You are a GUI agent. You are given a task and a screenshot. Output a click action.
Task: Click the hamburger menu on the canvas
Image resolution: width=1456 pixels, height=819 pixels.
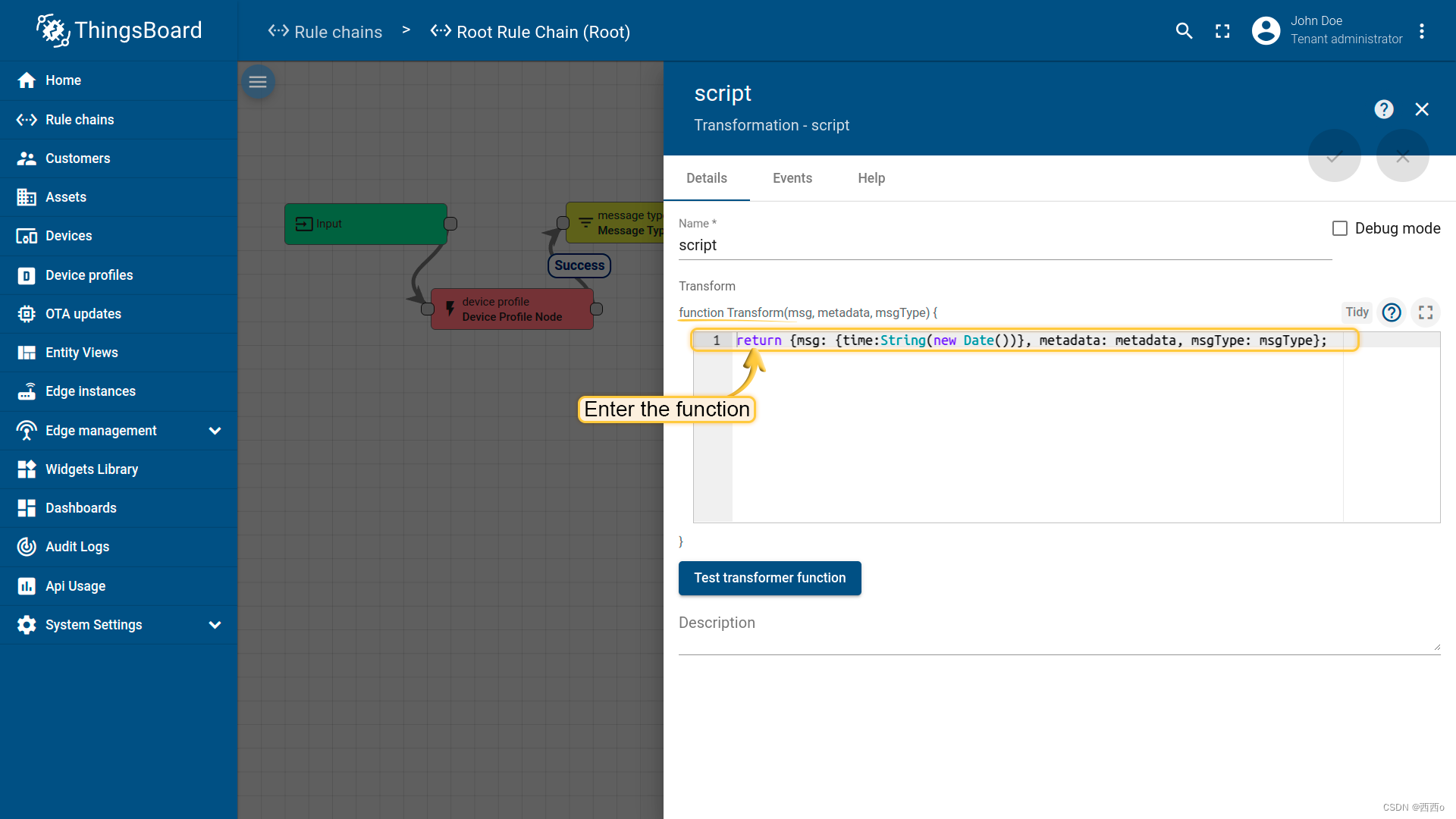pyautogui.click(x=258, y=81)
